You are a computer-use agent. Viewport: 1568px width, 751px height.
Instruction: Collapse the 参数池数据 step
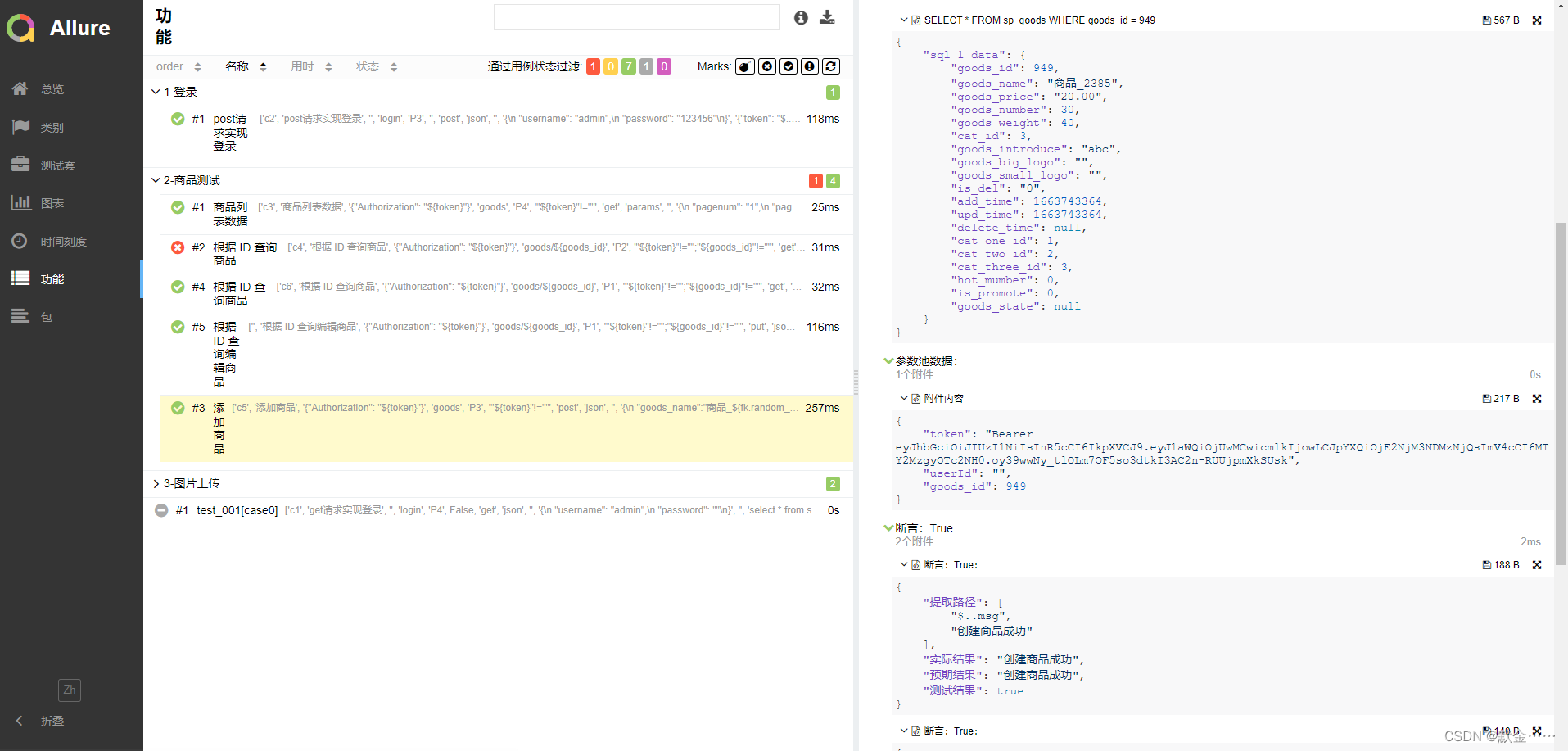tap(889, 361)
